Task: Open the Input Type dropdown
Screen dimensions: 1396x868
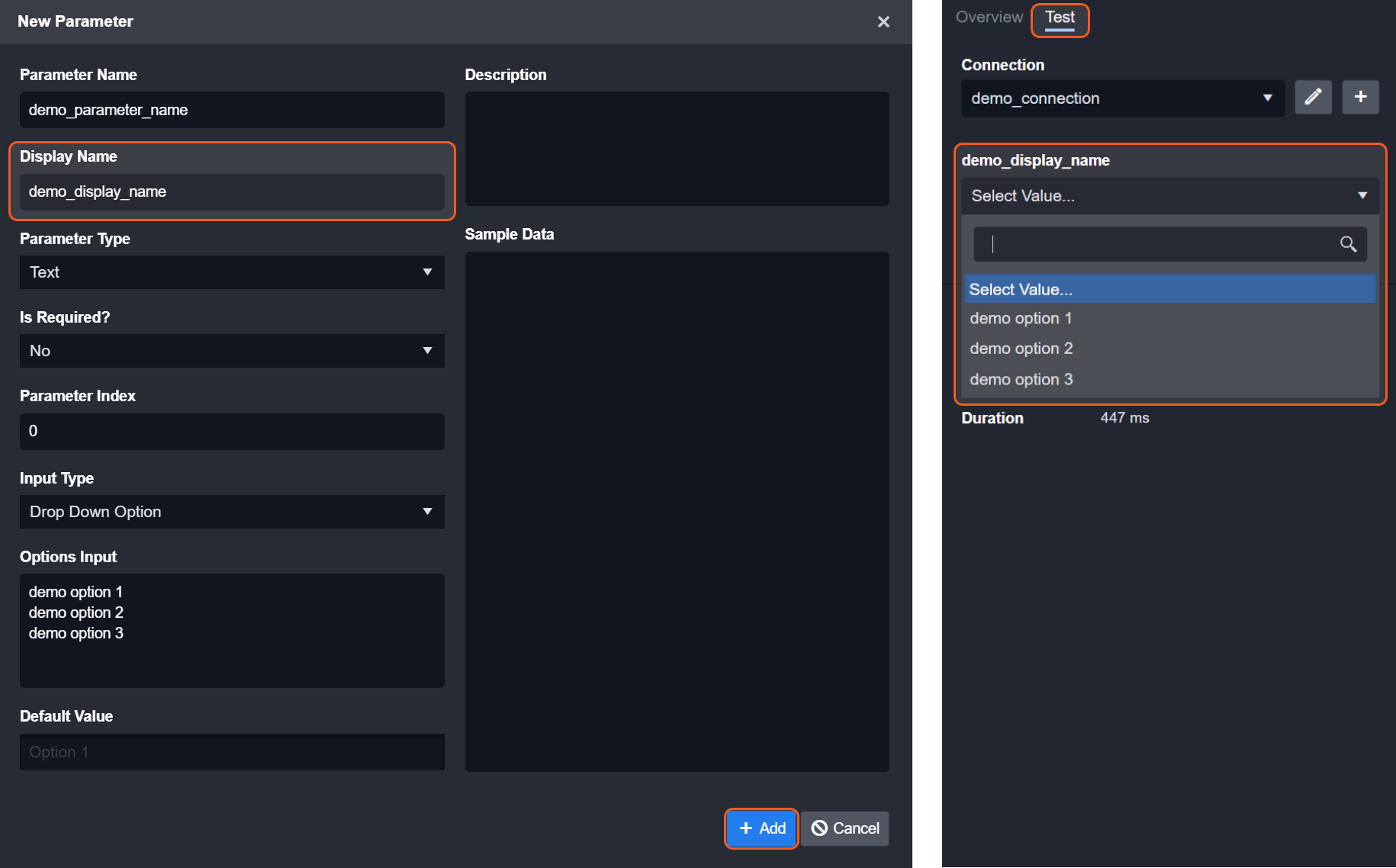Action: coord(232,512)
